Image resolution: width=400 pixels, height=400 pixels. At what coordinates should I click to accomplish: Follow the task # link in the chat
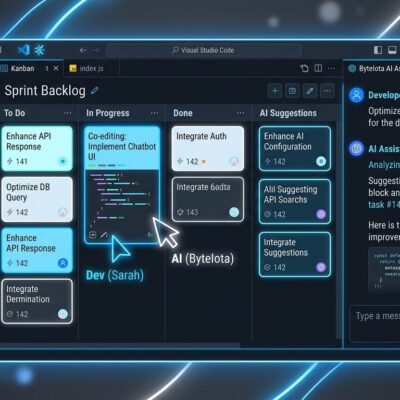click(384, 205)
